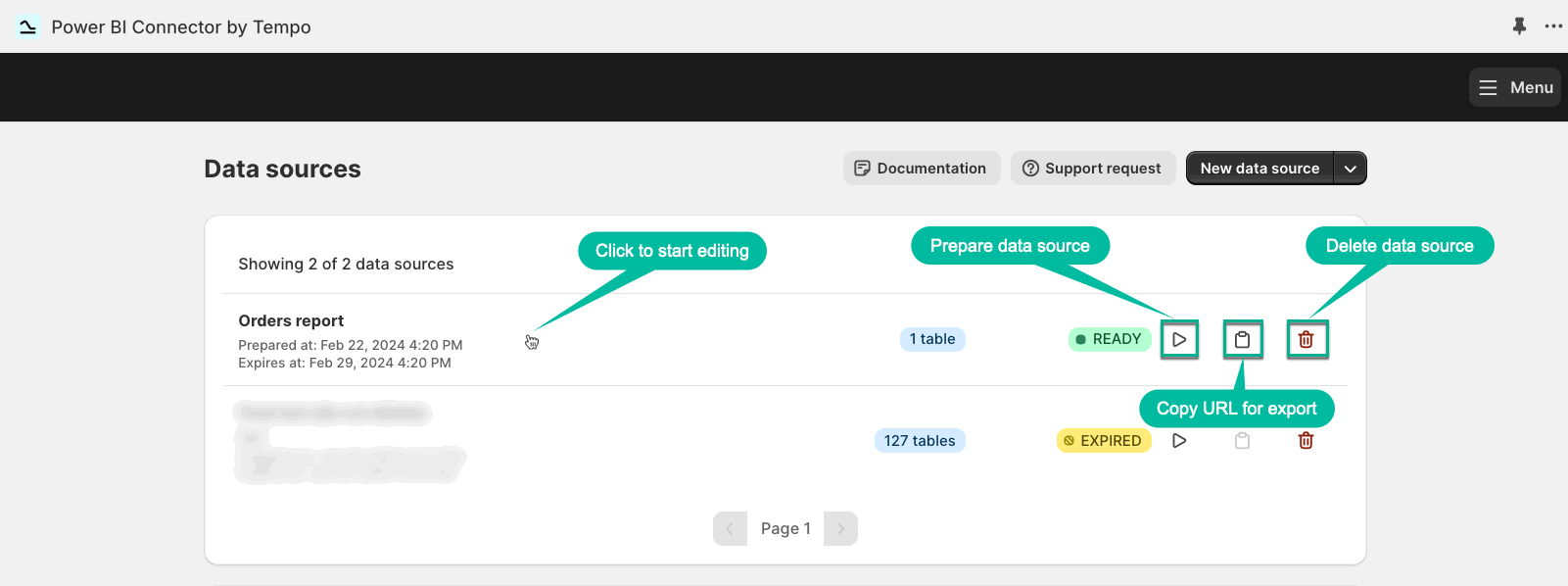
Task: Click the pin icon in the title bar
Action: click(1519, 26)
